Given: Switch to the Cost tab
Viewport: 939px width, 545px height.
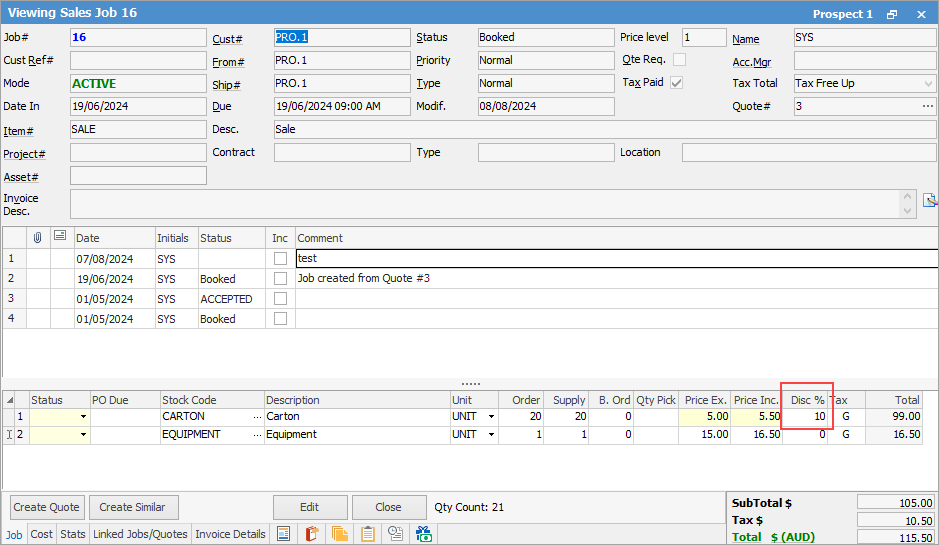Looking at the screenshot, I should 41,534.
